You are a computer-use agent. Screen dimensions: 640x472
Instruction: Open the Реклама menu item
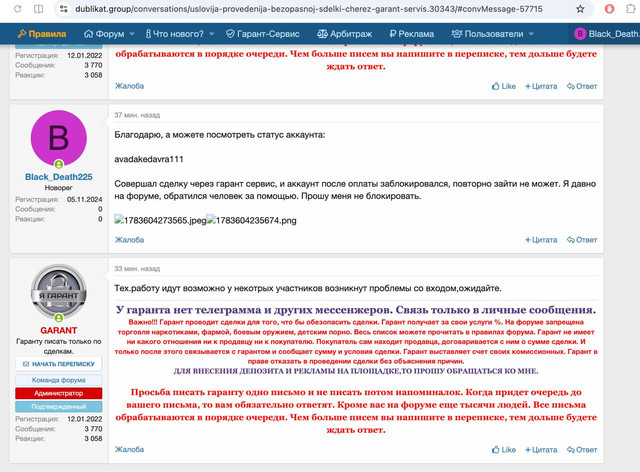(x=411, y=34)
